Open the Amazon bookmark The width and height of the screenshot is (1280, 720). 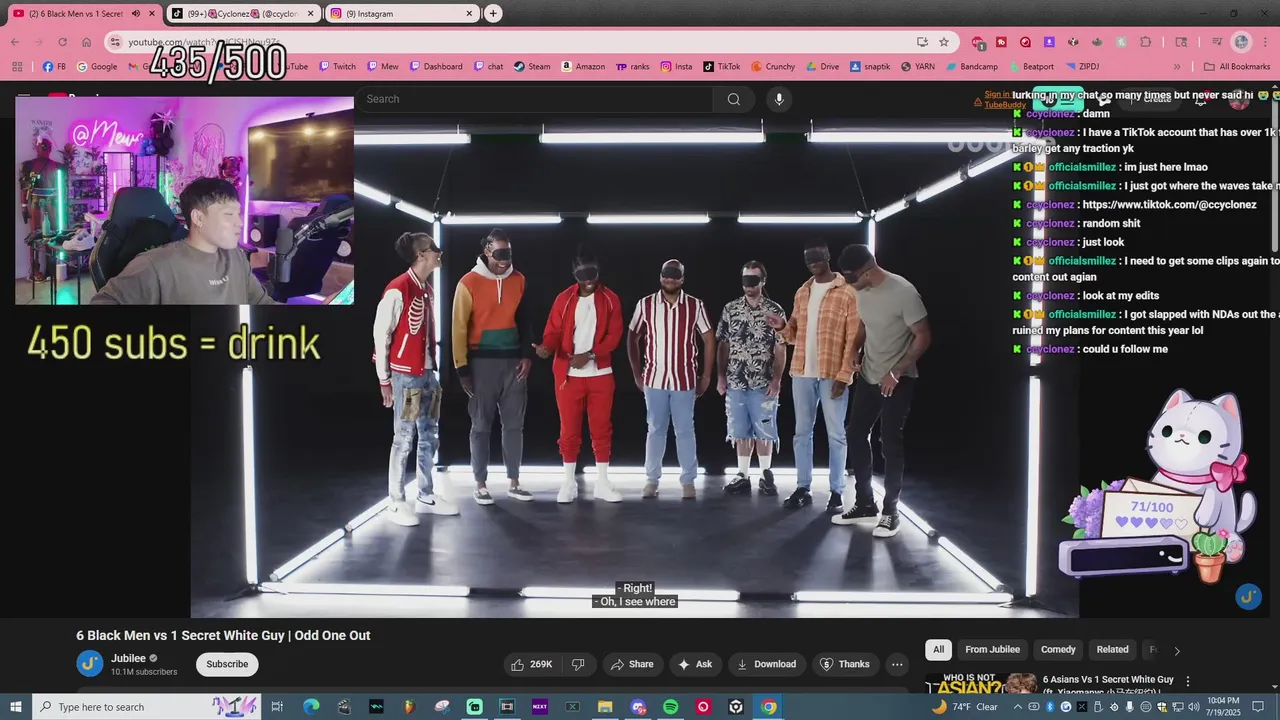tap(583, 67)
